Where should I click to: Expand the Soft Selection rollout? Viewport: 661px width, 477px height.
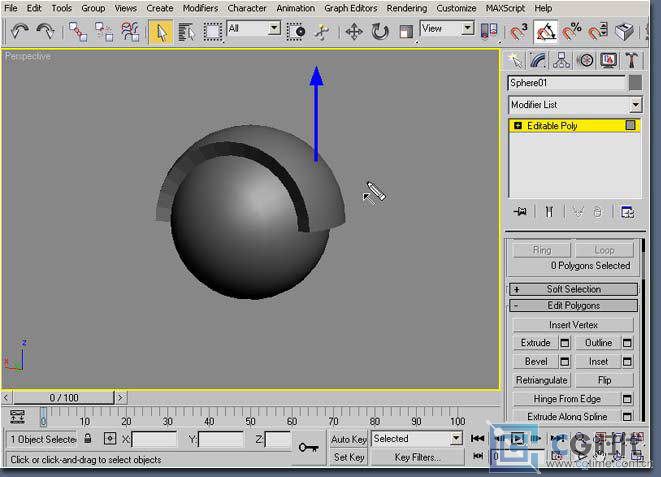tap(573, 289)
